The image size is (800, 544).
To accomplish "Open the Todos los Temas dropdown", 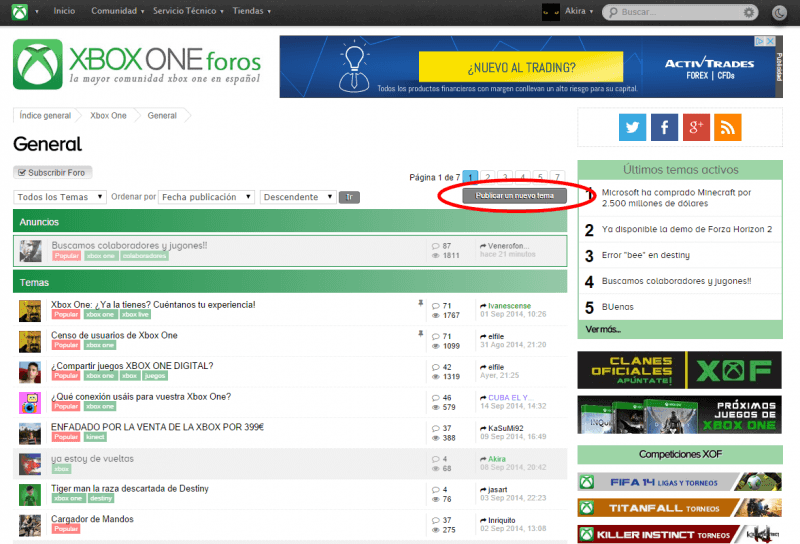I will pos(60,197).
